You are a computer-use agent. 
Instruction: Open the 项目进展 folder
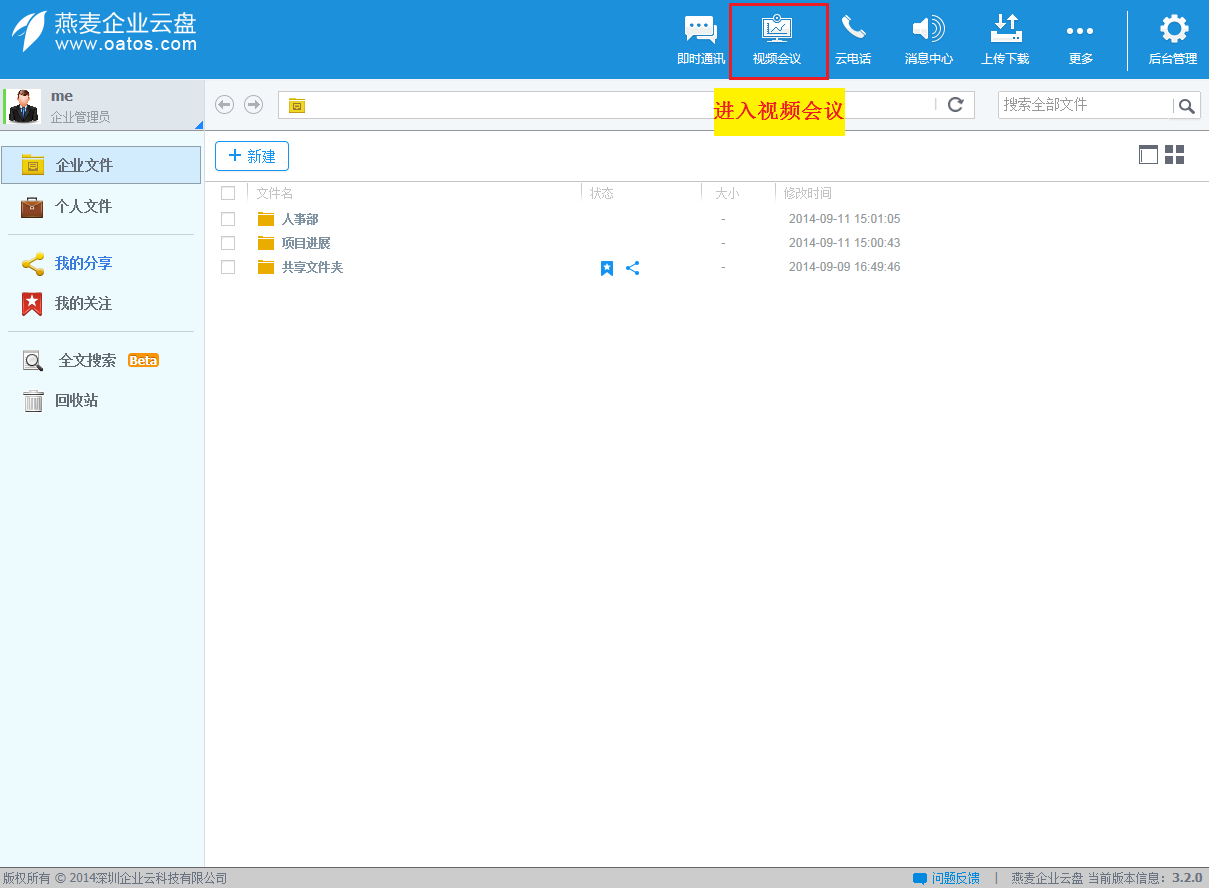point(306,243)
